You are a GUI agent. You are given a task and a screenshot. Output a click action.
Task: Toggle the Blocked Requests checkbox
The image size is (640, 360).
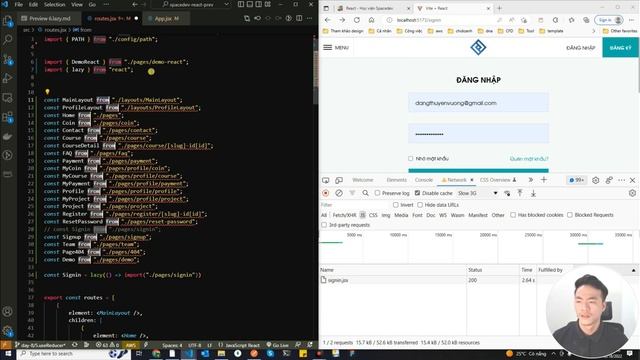click(570, 215)
